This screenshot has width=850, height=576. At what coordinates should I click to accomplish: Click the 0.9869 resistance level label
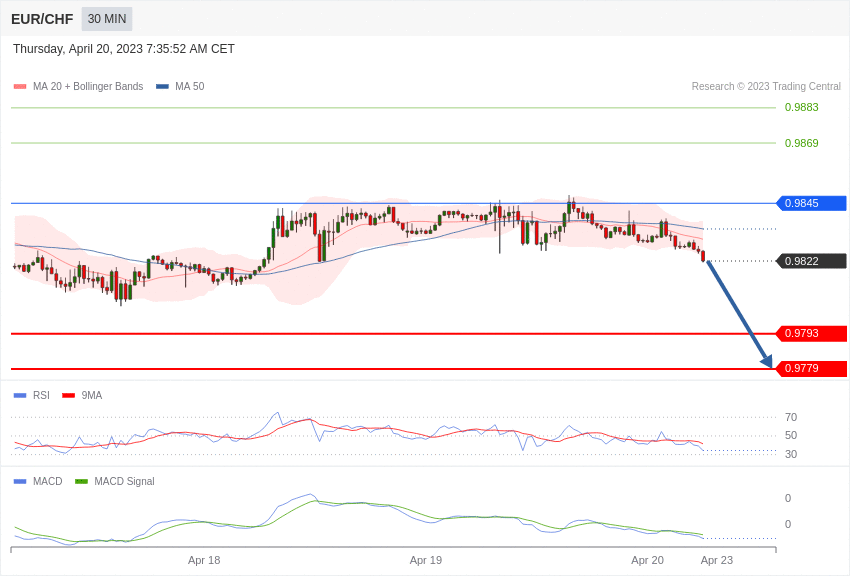pos(801,143)
